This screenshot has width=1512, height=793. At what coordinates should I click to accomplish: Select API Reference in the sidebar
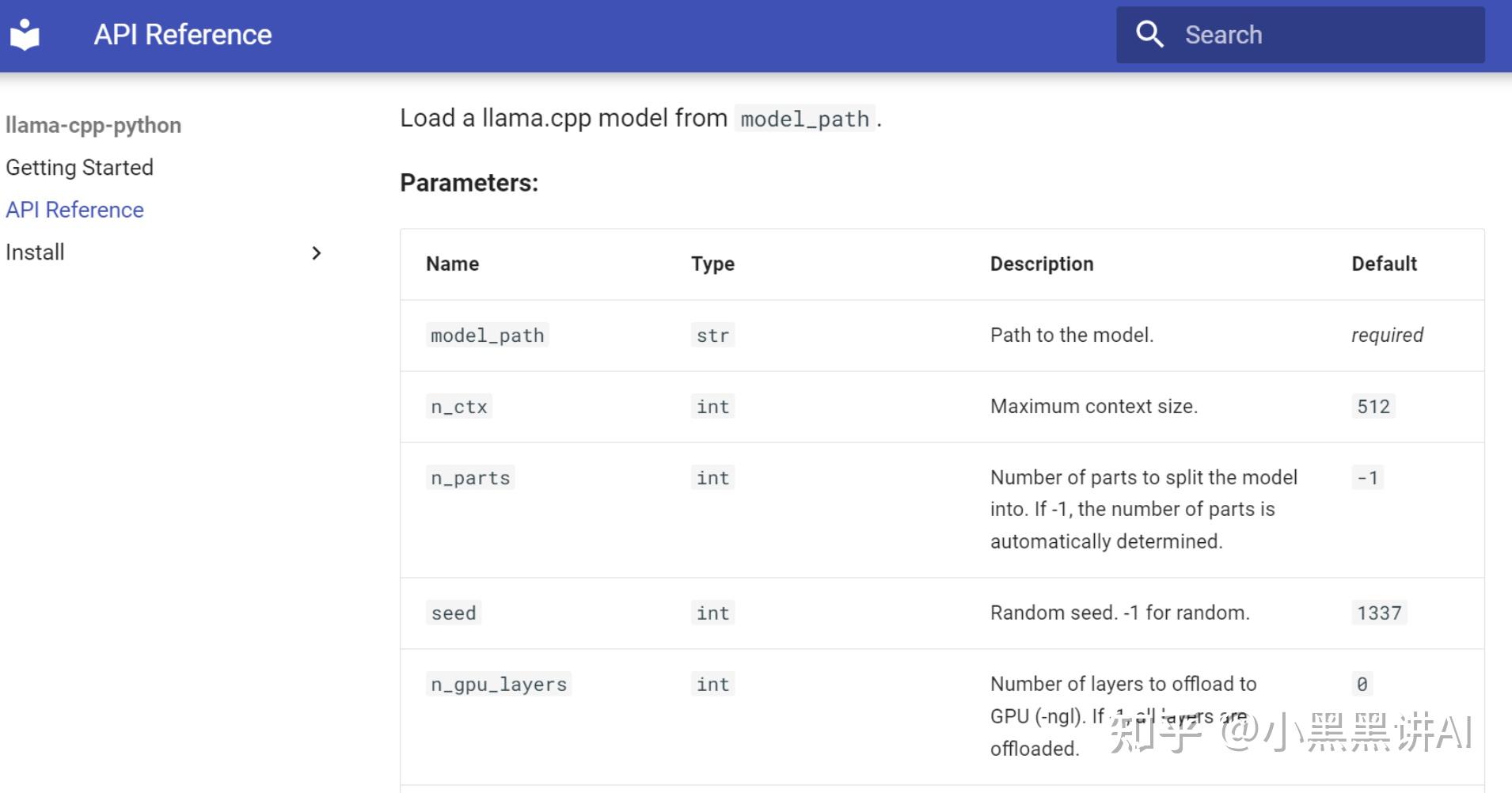[x=74, y=210]
